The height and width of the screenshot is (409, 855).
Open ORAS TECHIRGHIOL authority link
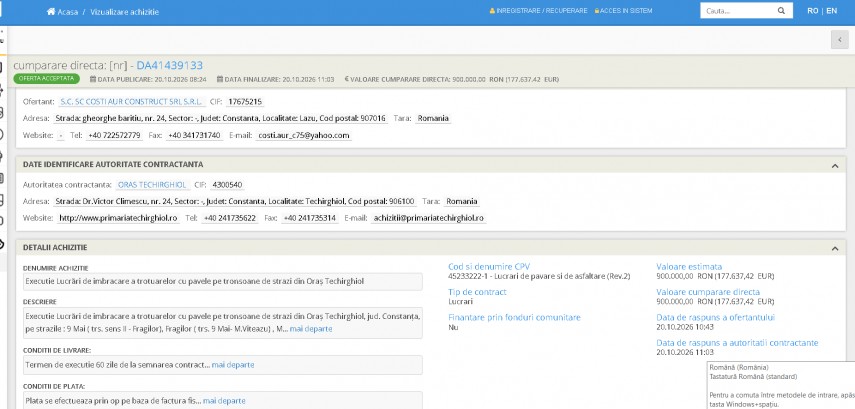152,185
